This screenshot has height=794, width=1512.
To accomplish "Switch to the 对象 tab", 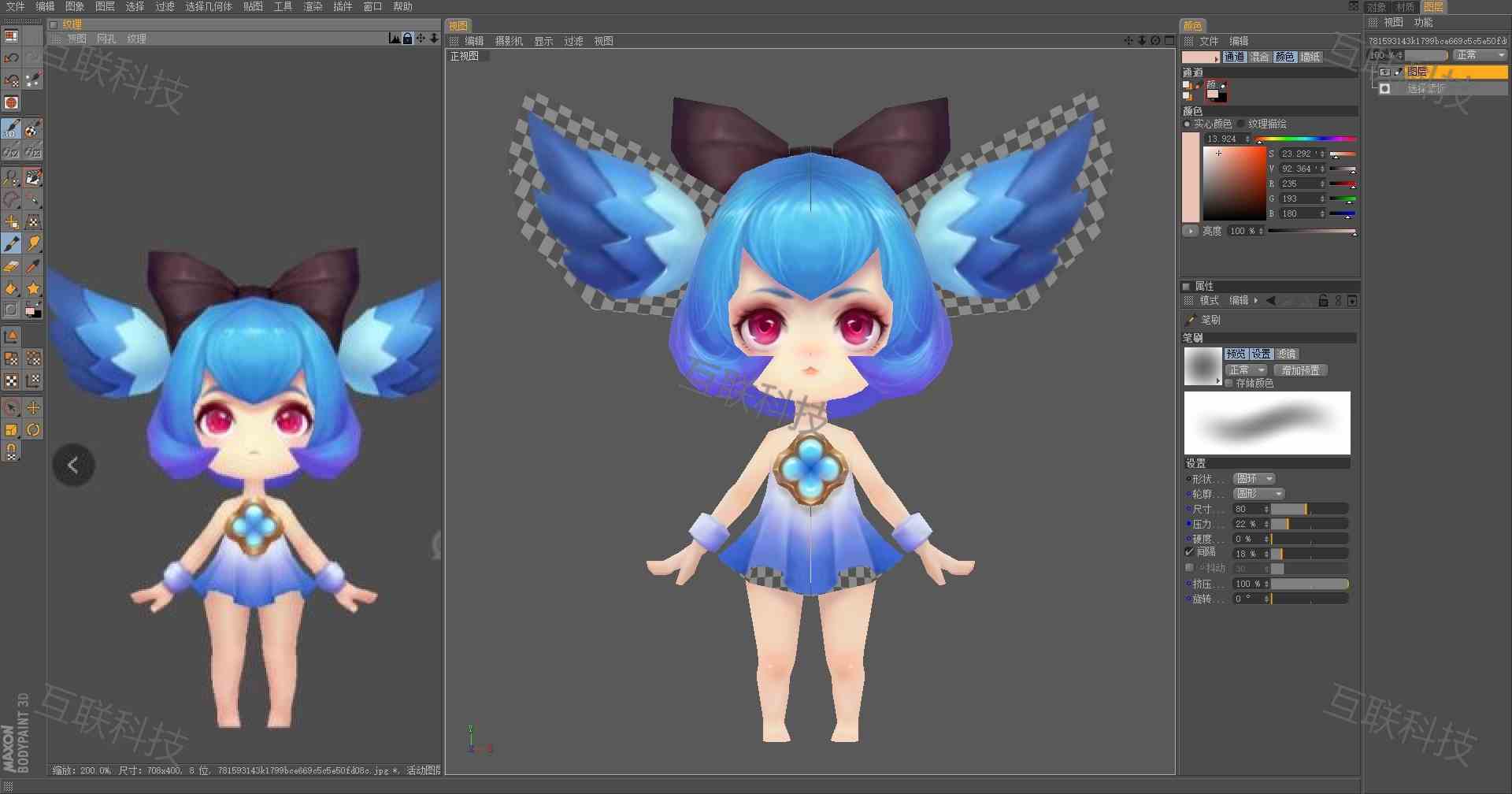I will click(1377, 7).
